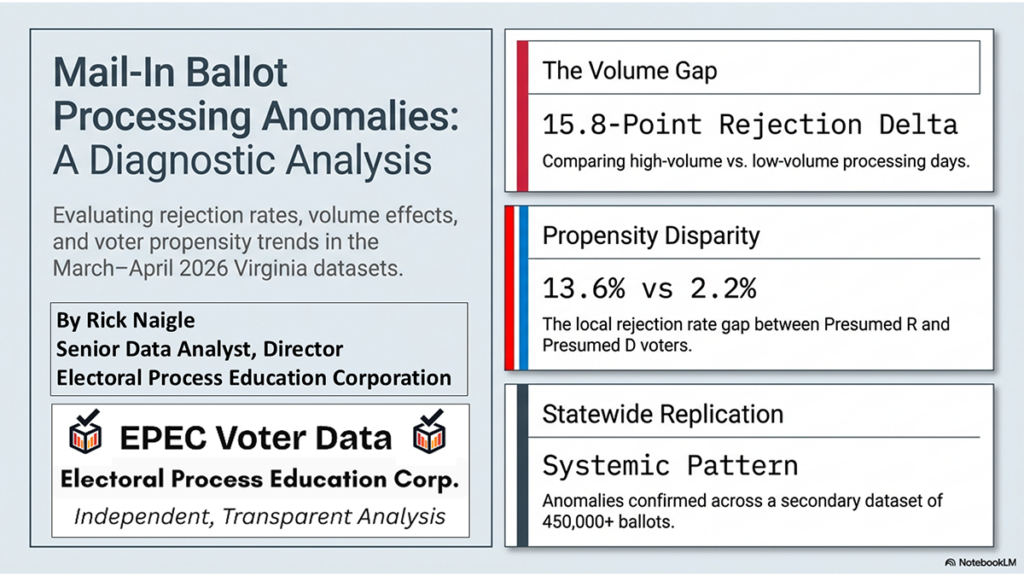The height and width of the screenshot is (576, 1024).
Task: Click the left ballot box icon
Action: tap(85, 433)
